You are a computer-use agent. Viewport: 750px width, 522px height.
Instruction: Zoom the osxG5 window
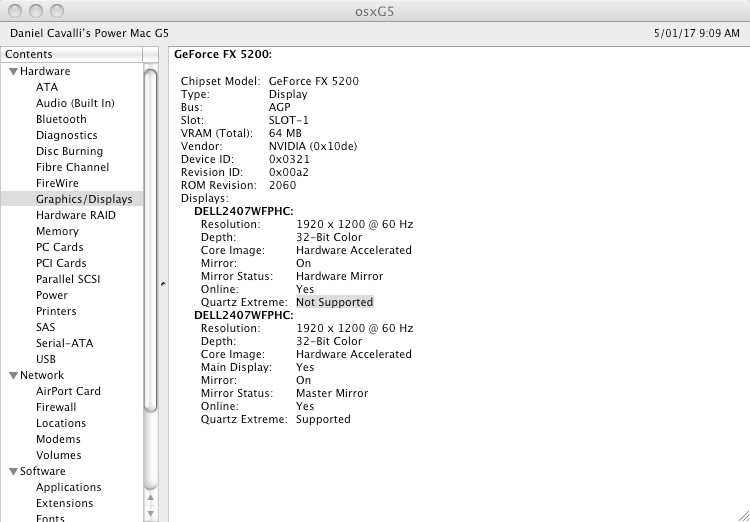tap(57, 11)
